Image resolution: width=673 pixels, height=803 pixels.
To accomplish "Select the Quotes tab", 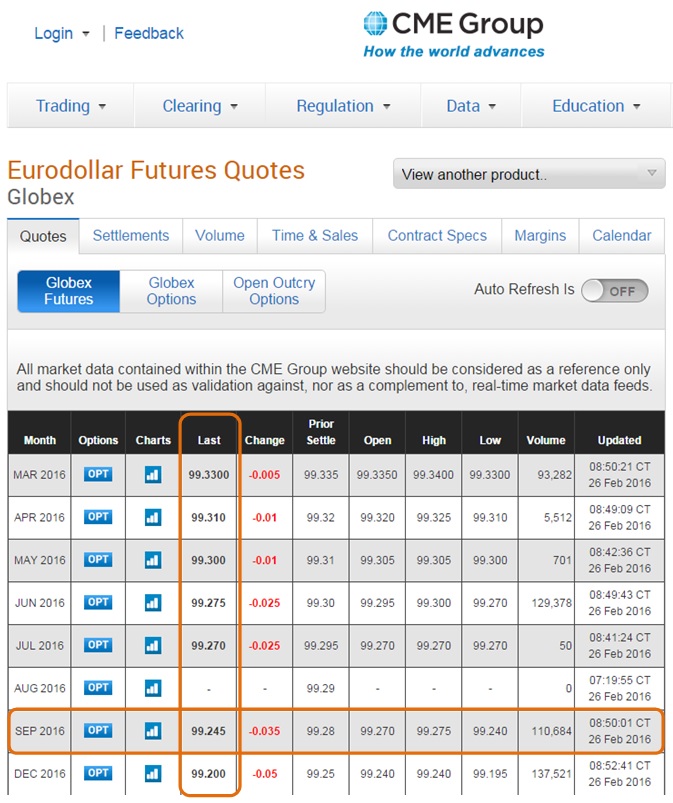I will pyautogui.click(x=43, y=237).
